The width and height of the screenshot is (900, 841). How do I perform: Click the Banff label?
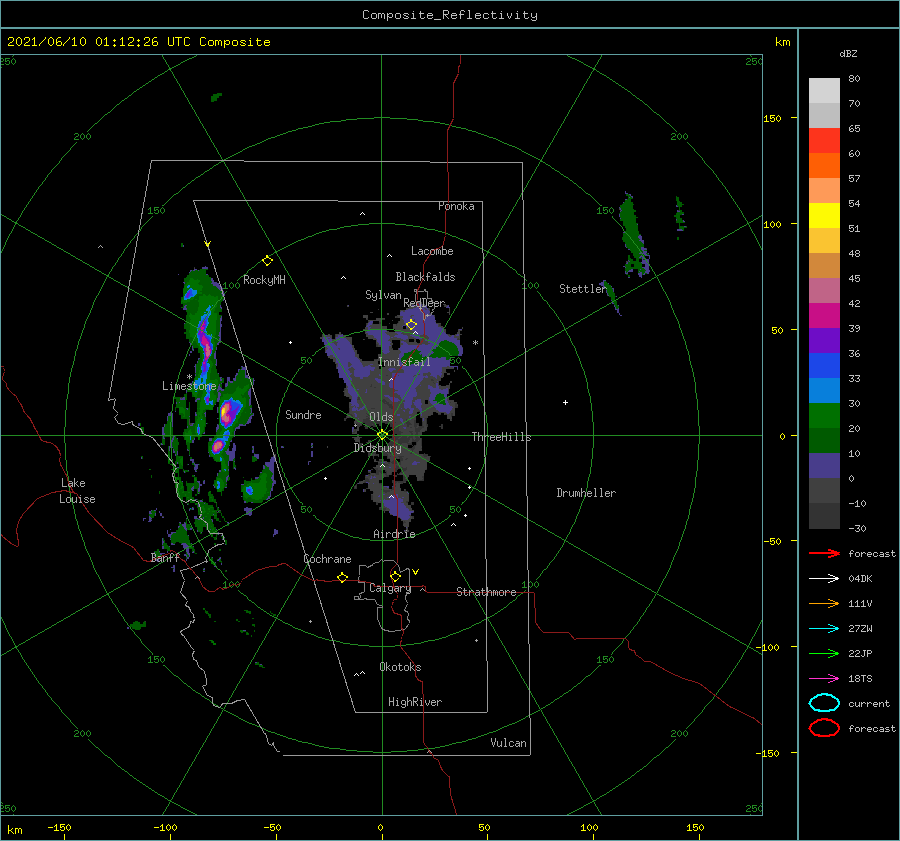[165, 557]
